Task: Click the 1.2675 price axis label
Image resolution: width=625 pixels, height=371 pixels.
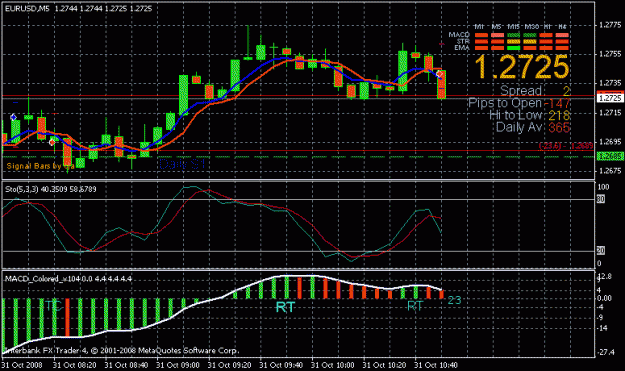Action: (610, 171)
